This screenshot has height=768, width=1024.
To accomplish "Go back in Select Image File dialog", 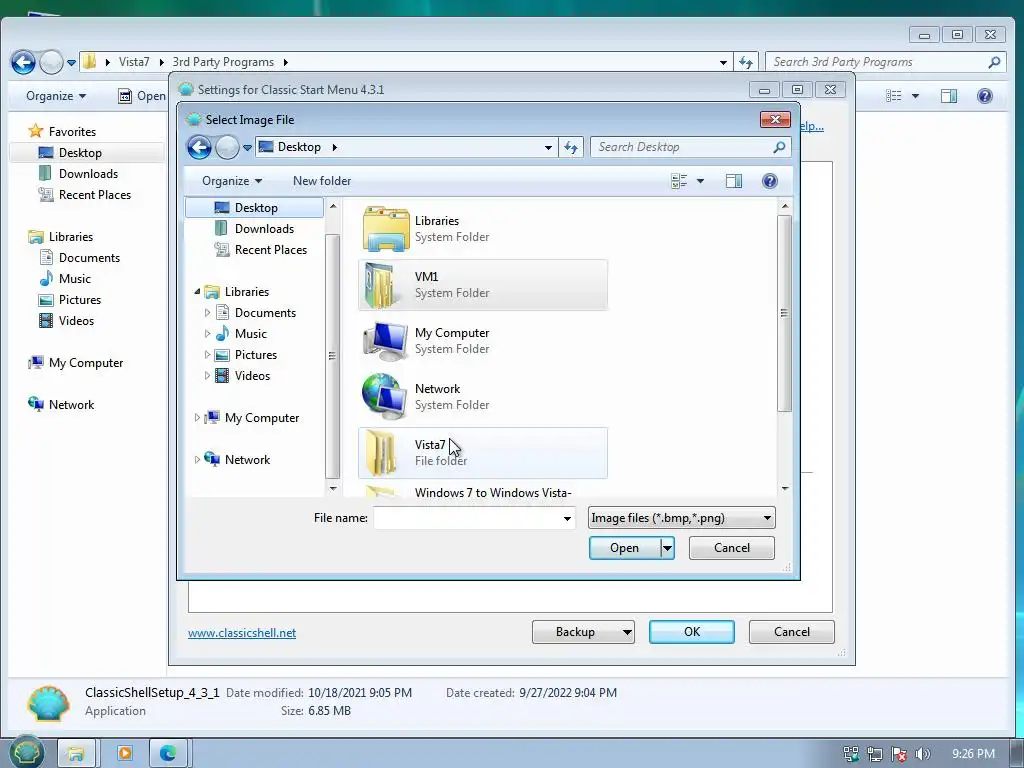I will point(199,148).
